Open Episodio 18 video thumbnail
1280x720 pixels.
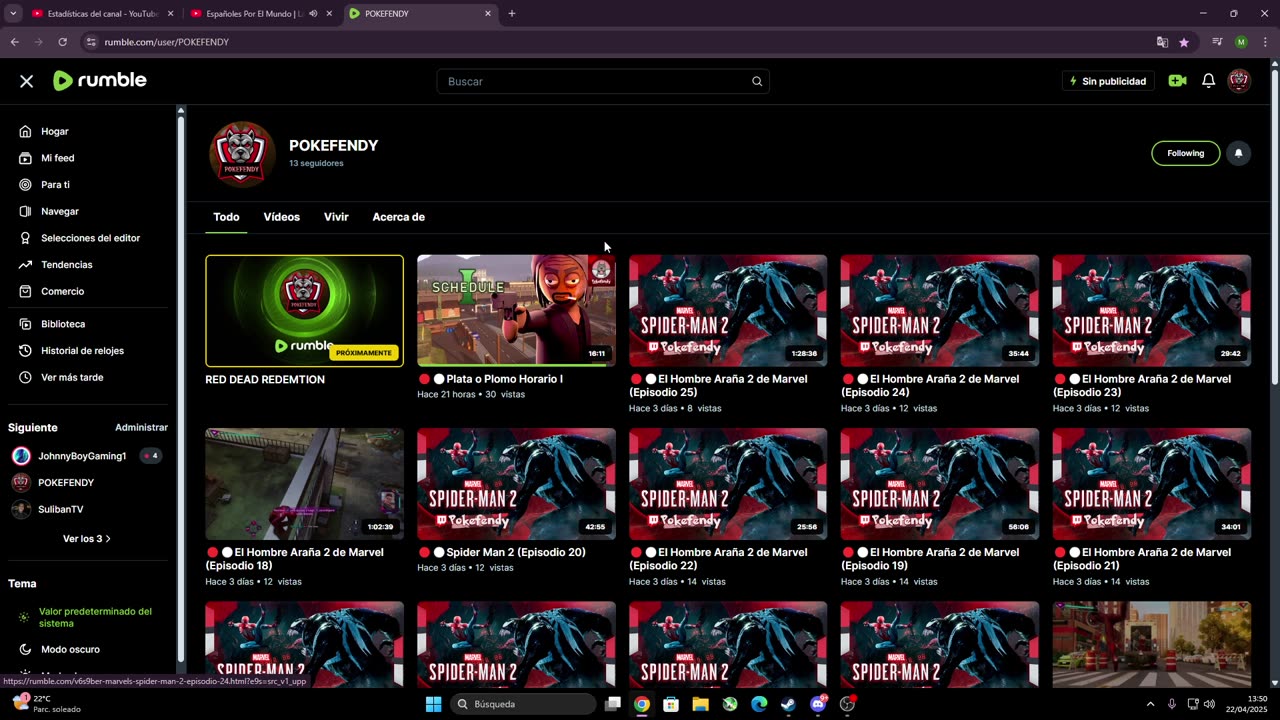[x=305, y=484]
